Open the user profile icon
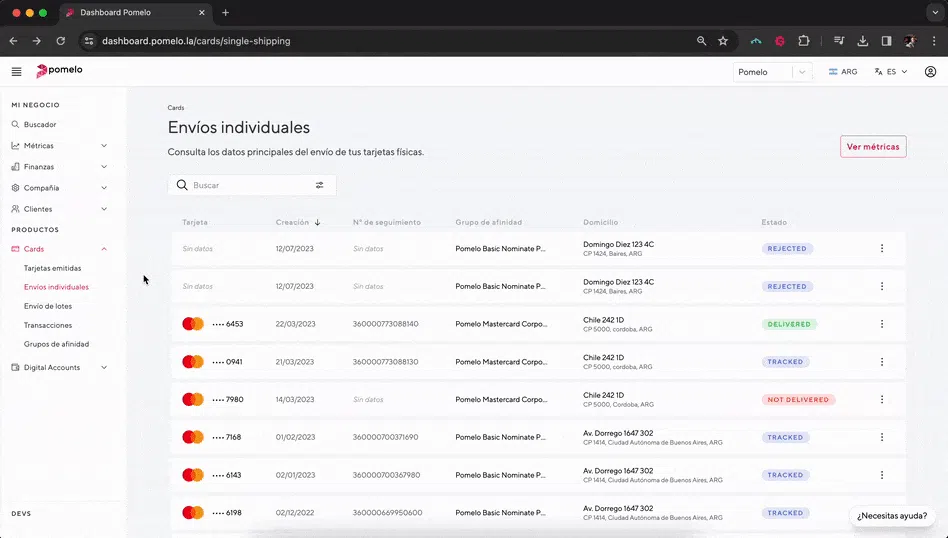Screen dimensions: 948x538 tap(930, 72)
